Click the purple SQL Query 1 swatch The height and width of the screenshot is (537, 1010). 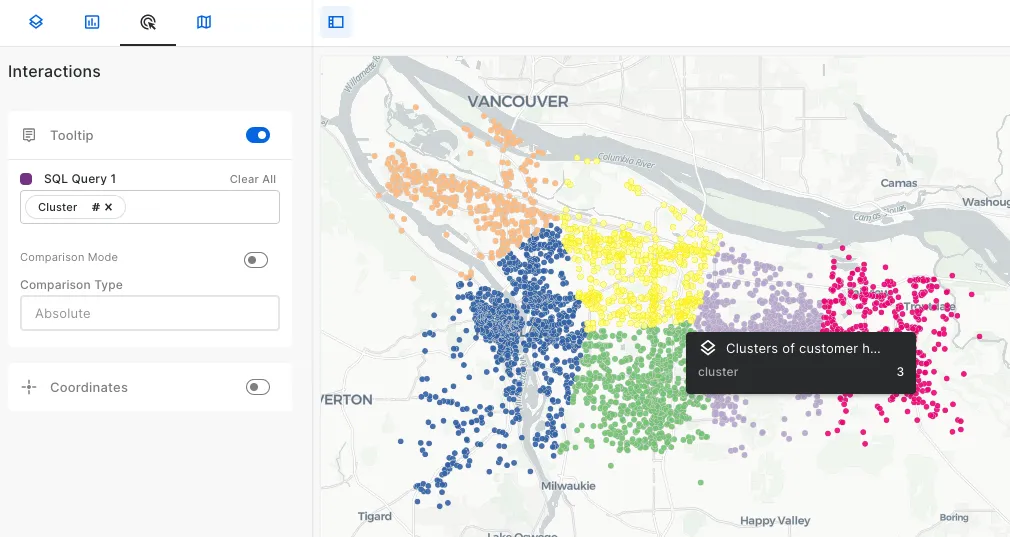(26, 179)
